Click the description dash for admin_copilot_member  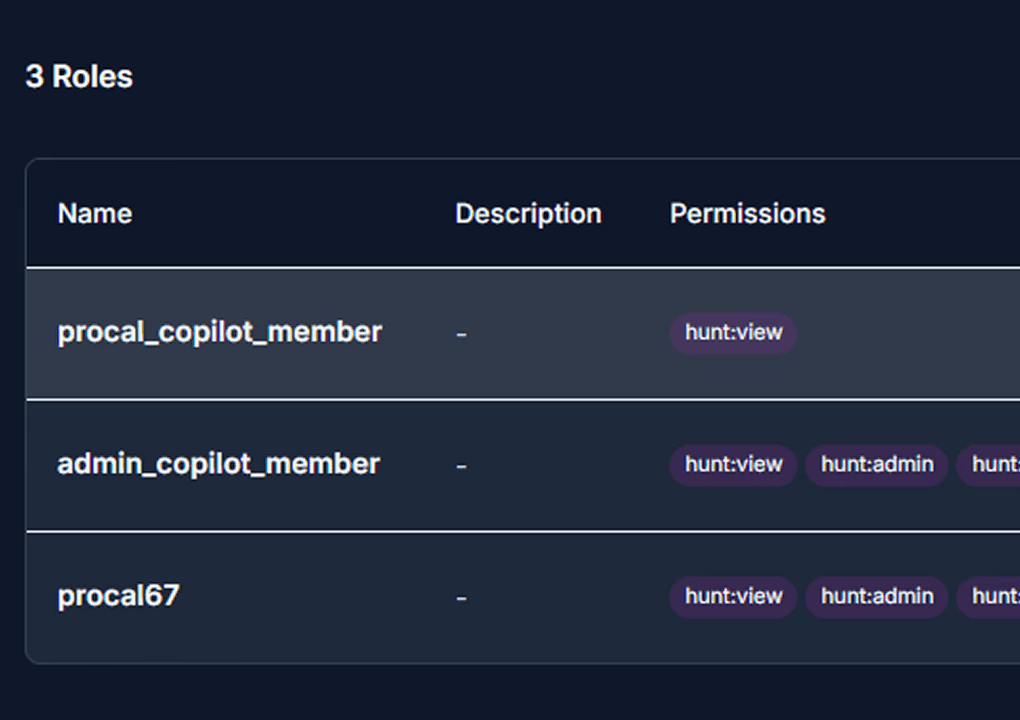[x=461, y=467]
